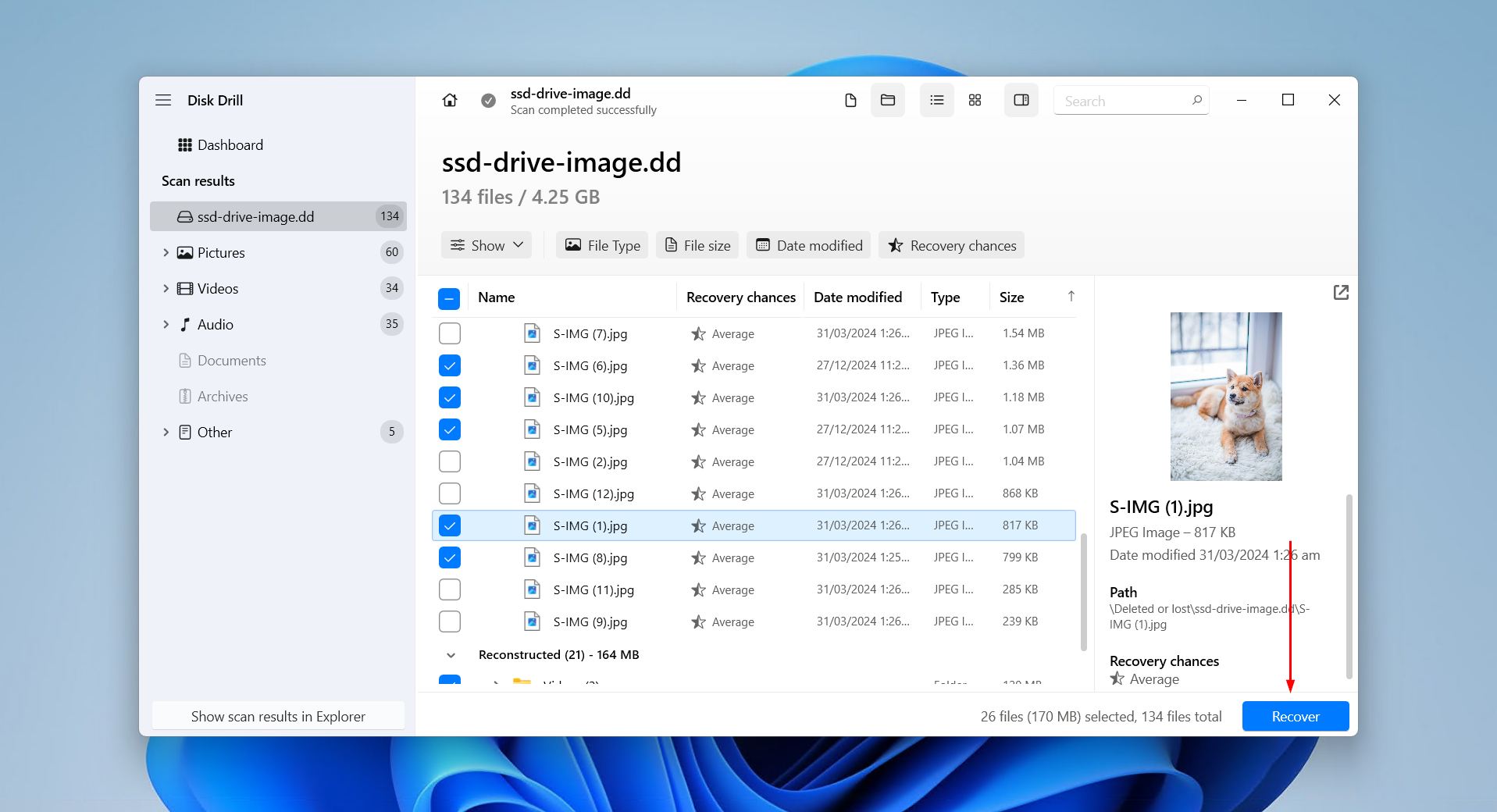Click the puppy preview thumbnail

coord(1226,396)
